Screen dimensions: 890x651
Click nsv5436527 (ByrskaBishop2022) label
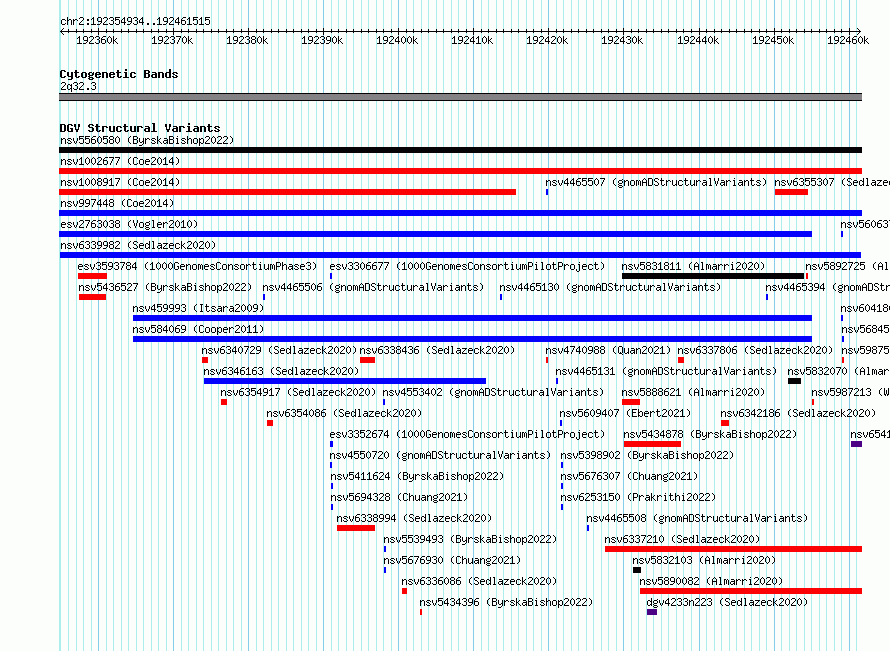pos(165,287)
